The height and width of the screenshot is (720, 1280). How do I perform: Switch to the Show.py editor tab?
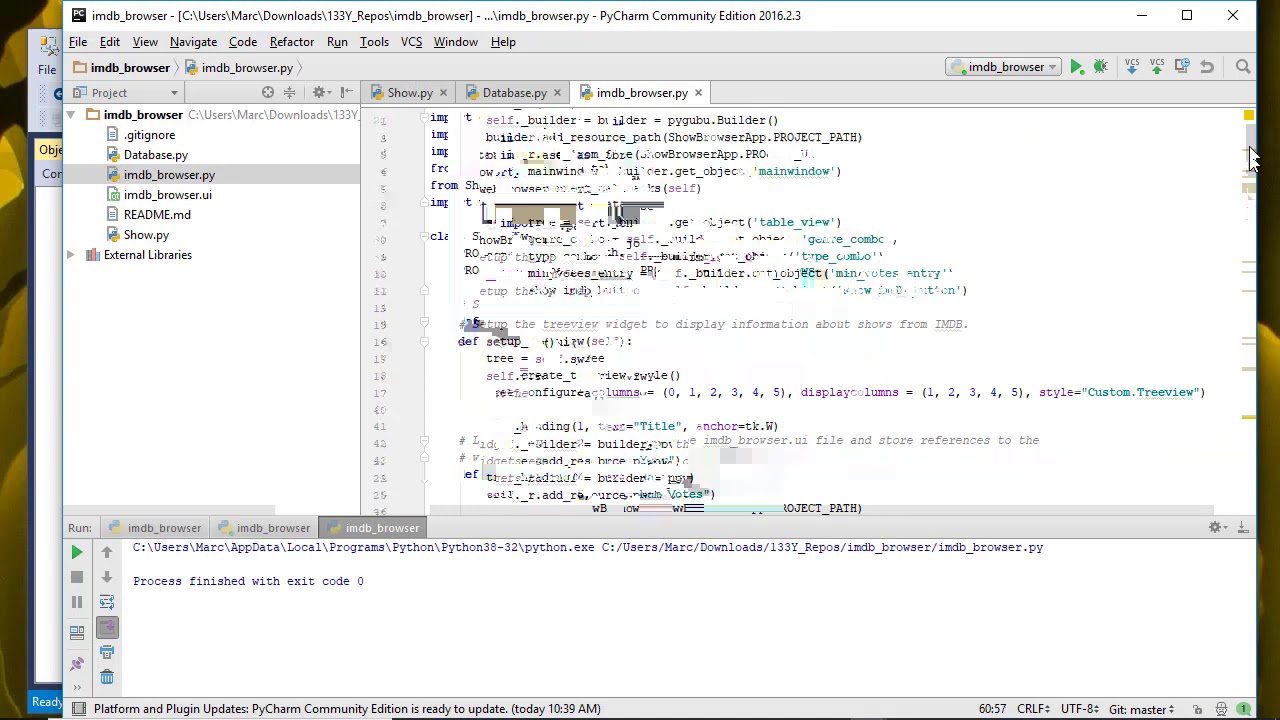(x=410, y=93)
